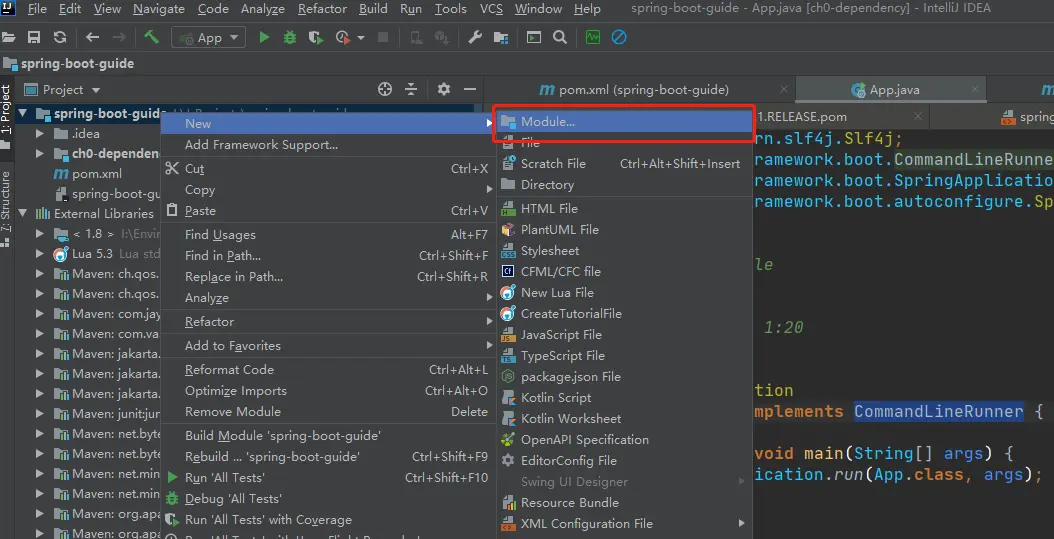Open project settings wrench icon
This screenshot has width=1054, height=539.
pos(475,38)
